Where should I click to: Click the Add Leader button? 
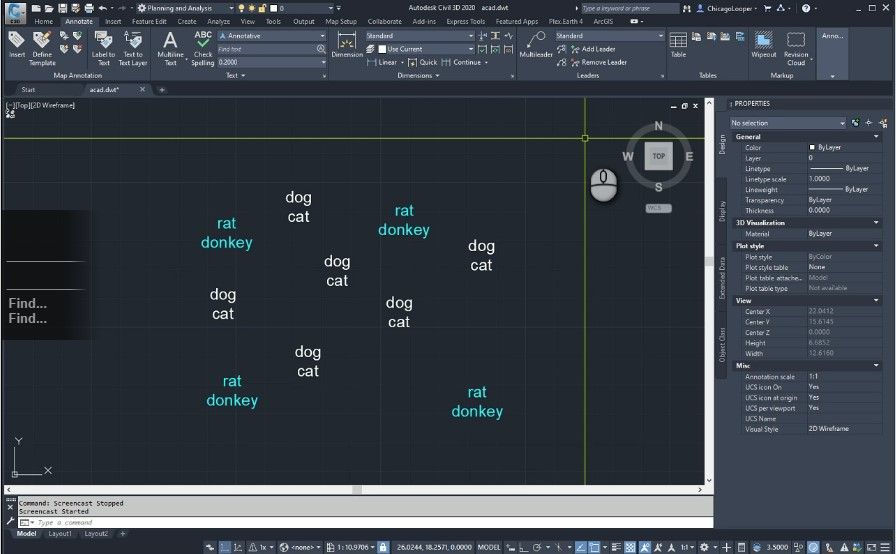[597, 49]
